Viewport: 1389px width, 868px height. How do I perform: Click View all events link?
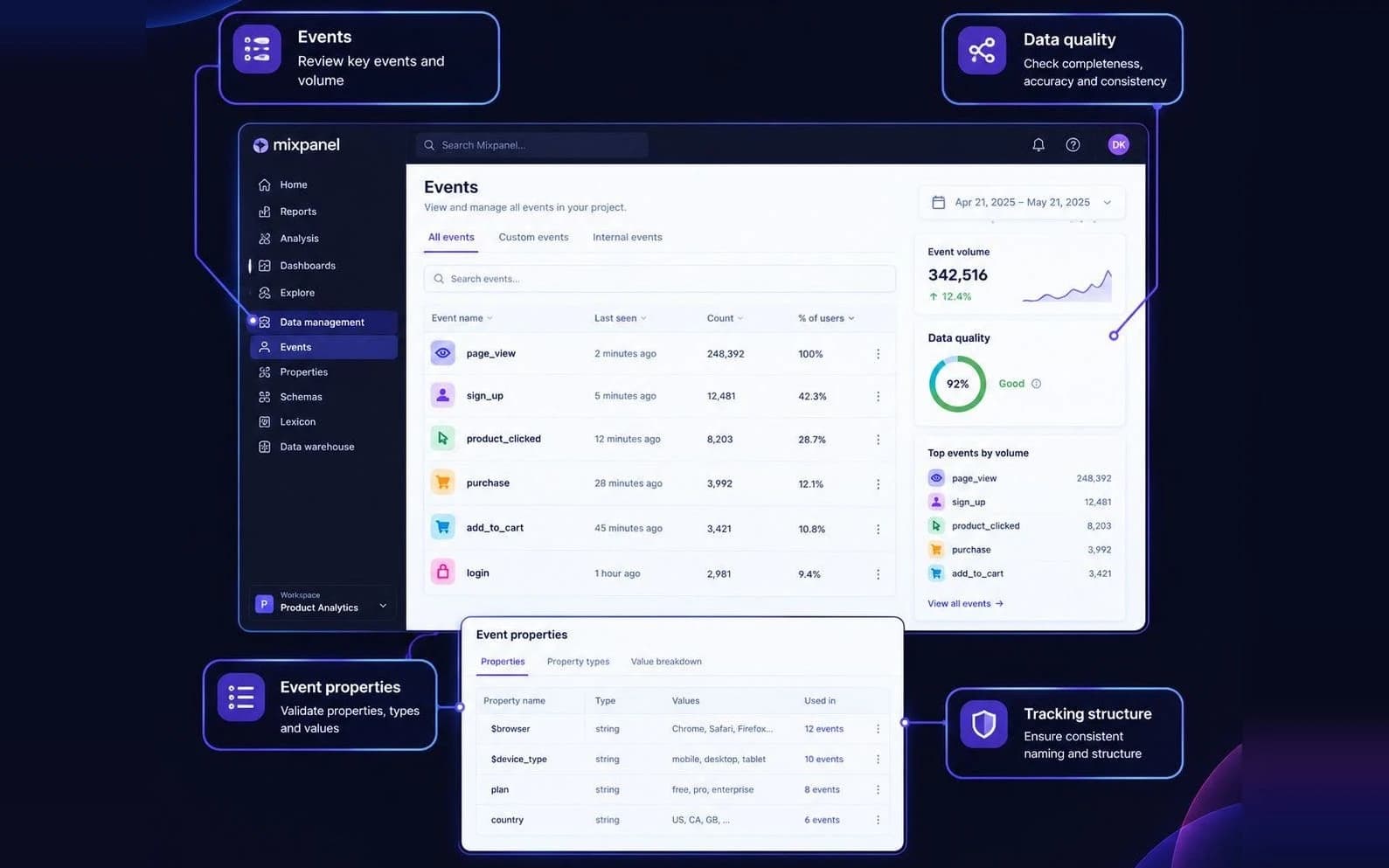pyautogui.click(x=965, y=604)
